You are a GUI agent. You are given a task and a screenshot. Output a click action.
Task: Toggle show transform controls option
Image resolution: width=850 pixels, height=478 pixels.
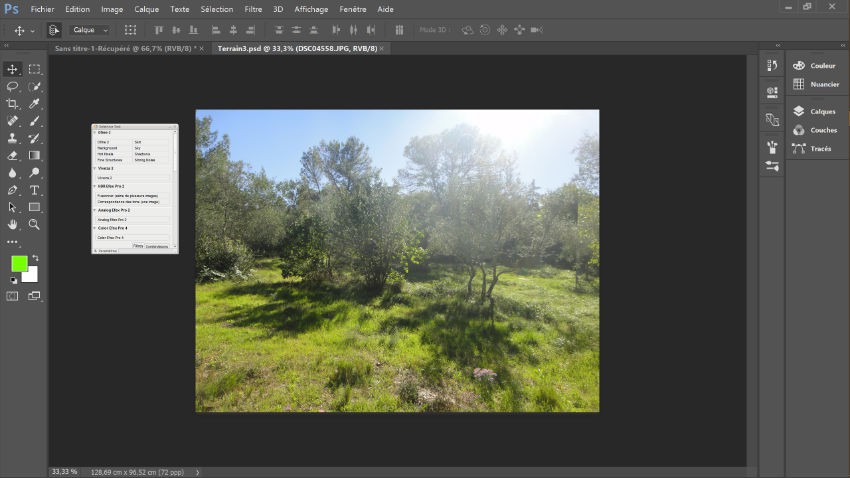pyautogui.click(x=130, y=30)
